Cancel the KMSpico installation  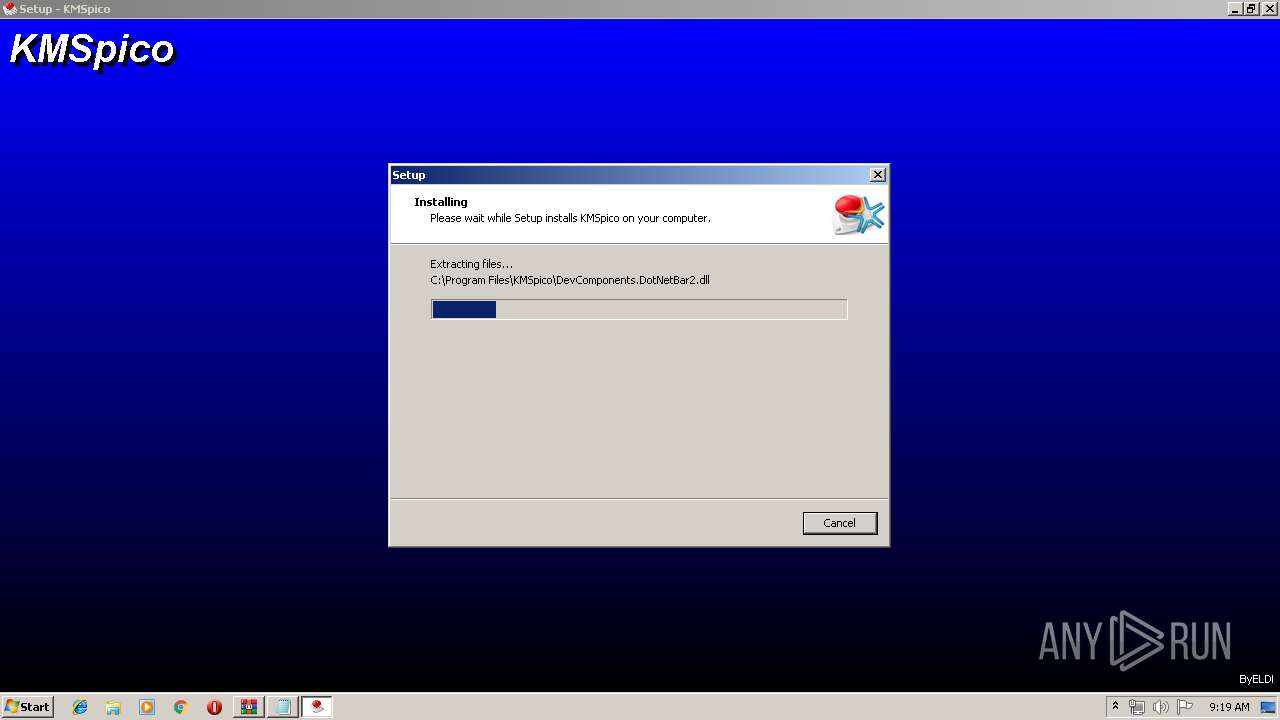pyautogui.click(x=839, y=523)
